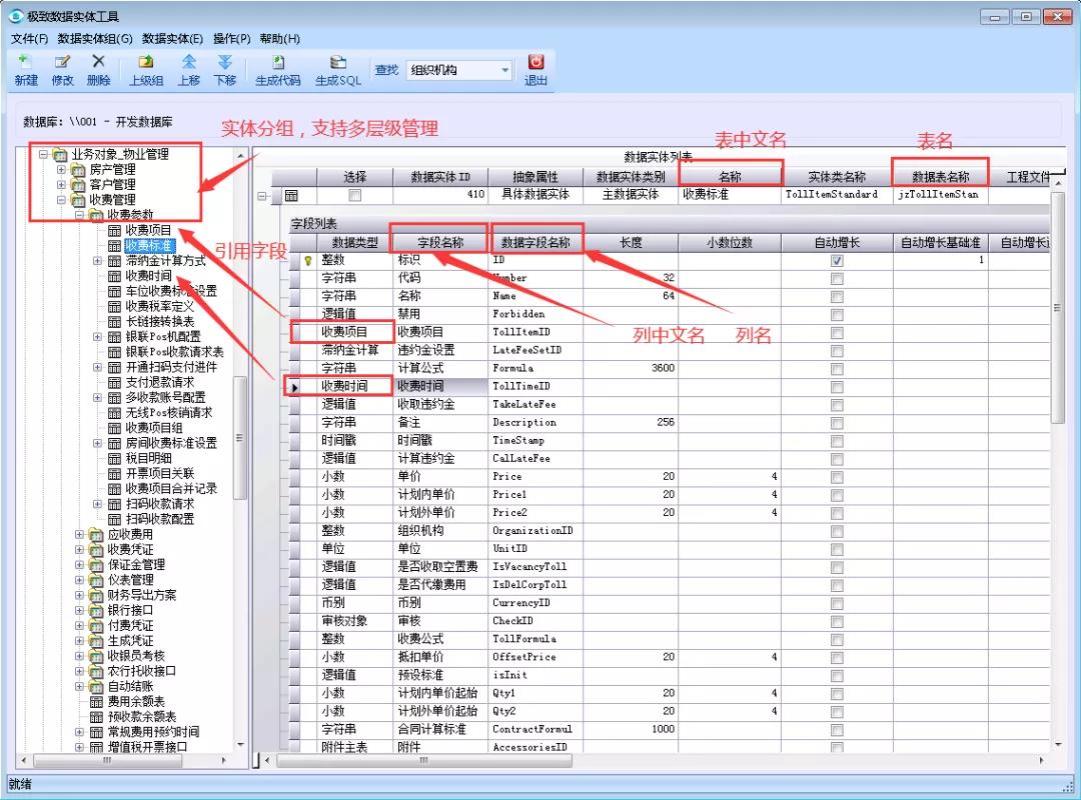Screen dimensions: 1081x800
Task: Toggle 自动增长 checkbox in the 禁用 row
Action: point(837,314)
